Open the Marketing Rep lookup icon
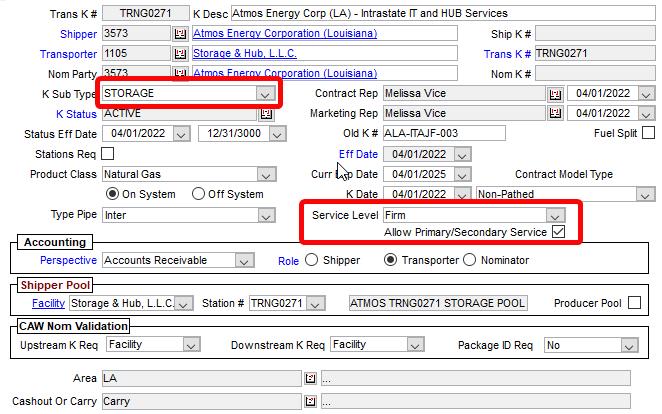This screenshot has width=662, height=414. coord(555,114)
